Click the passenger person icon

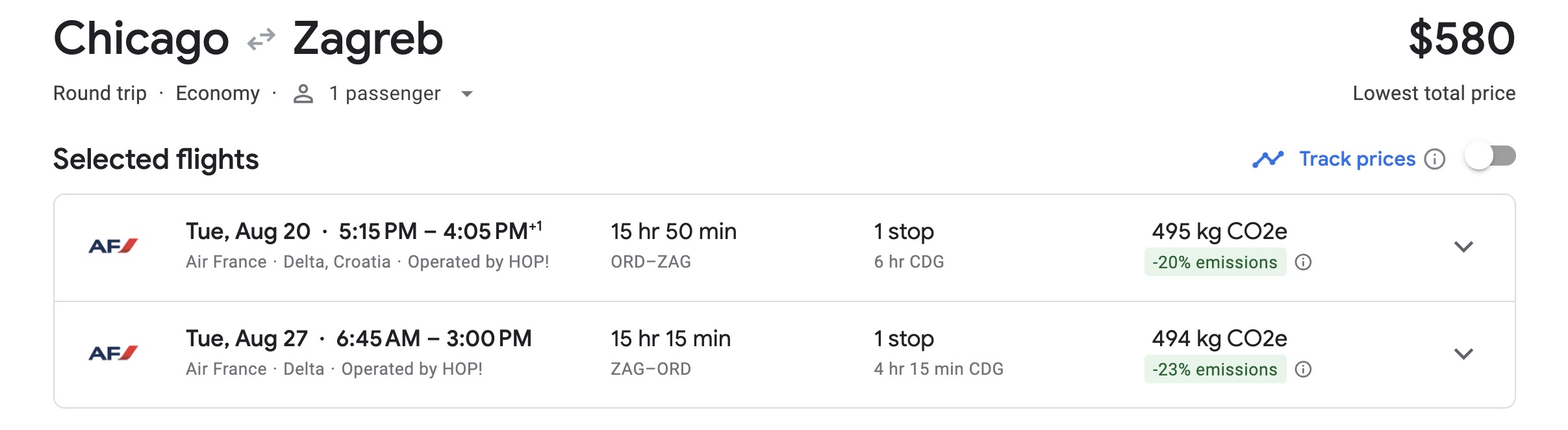(303, 94)
